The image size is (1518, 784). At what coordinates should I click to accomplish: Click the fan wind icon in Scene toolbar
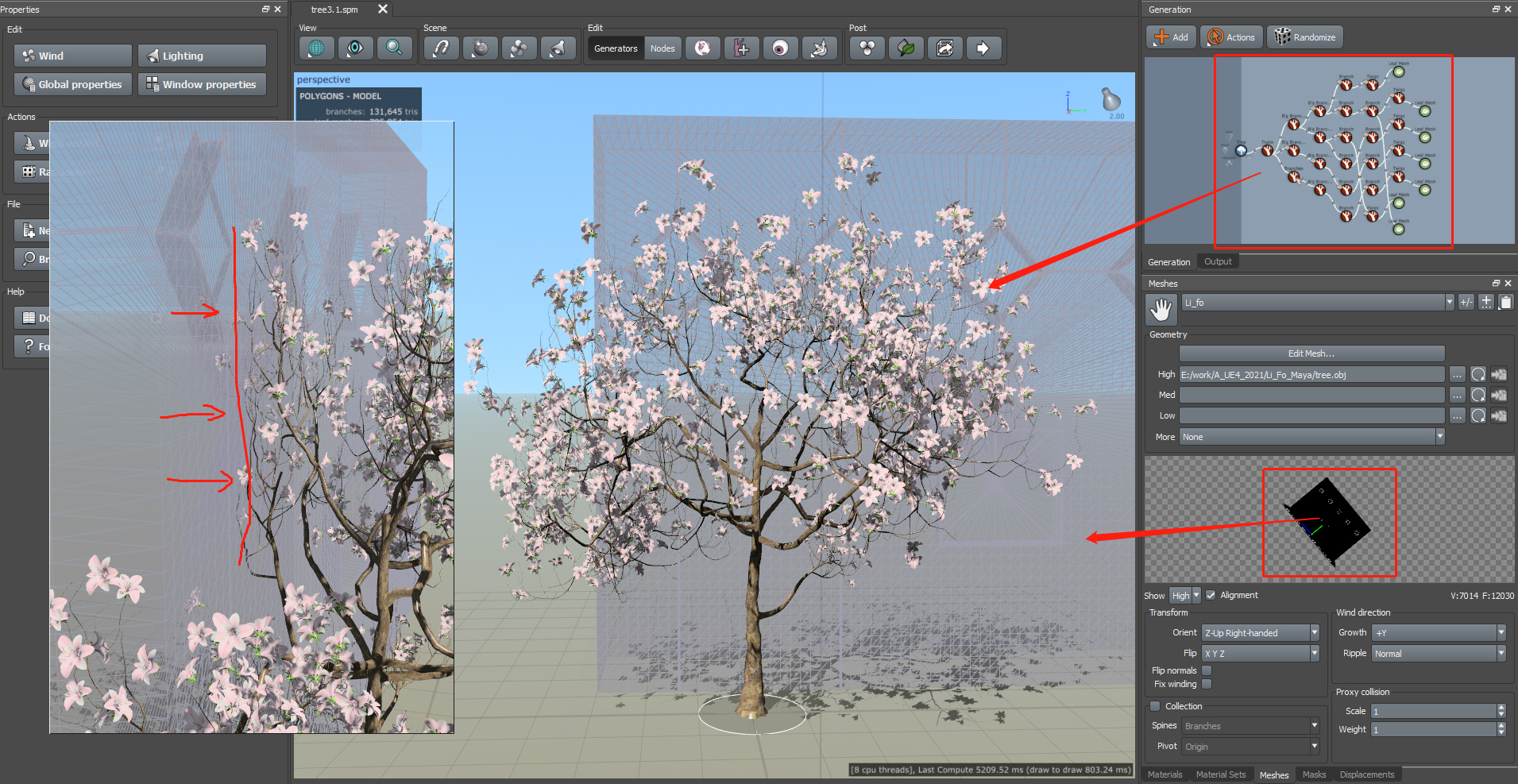click(519, 48)
